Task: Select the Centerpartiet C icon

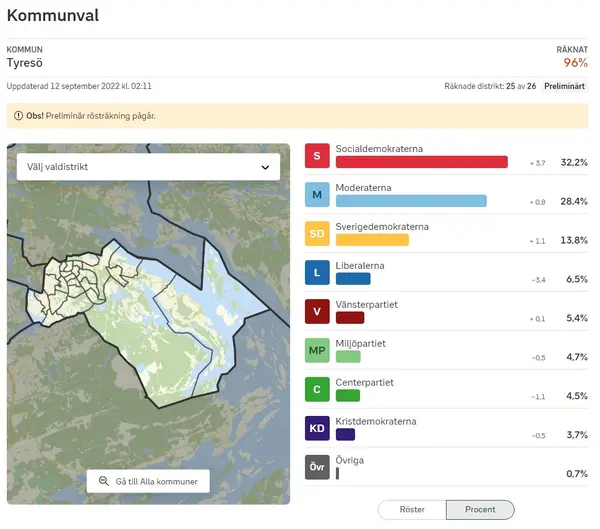Action: (x=317, y=390)
